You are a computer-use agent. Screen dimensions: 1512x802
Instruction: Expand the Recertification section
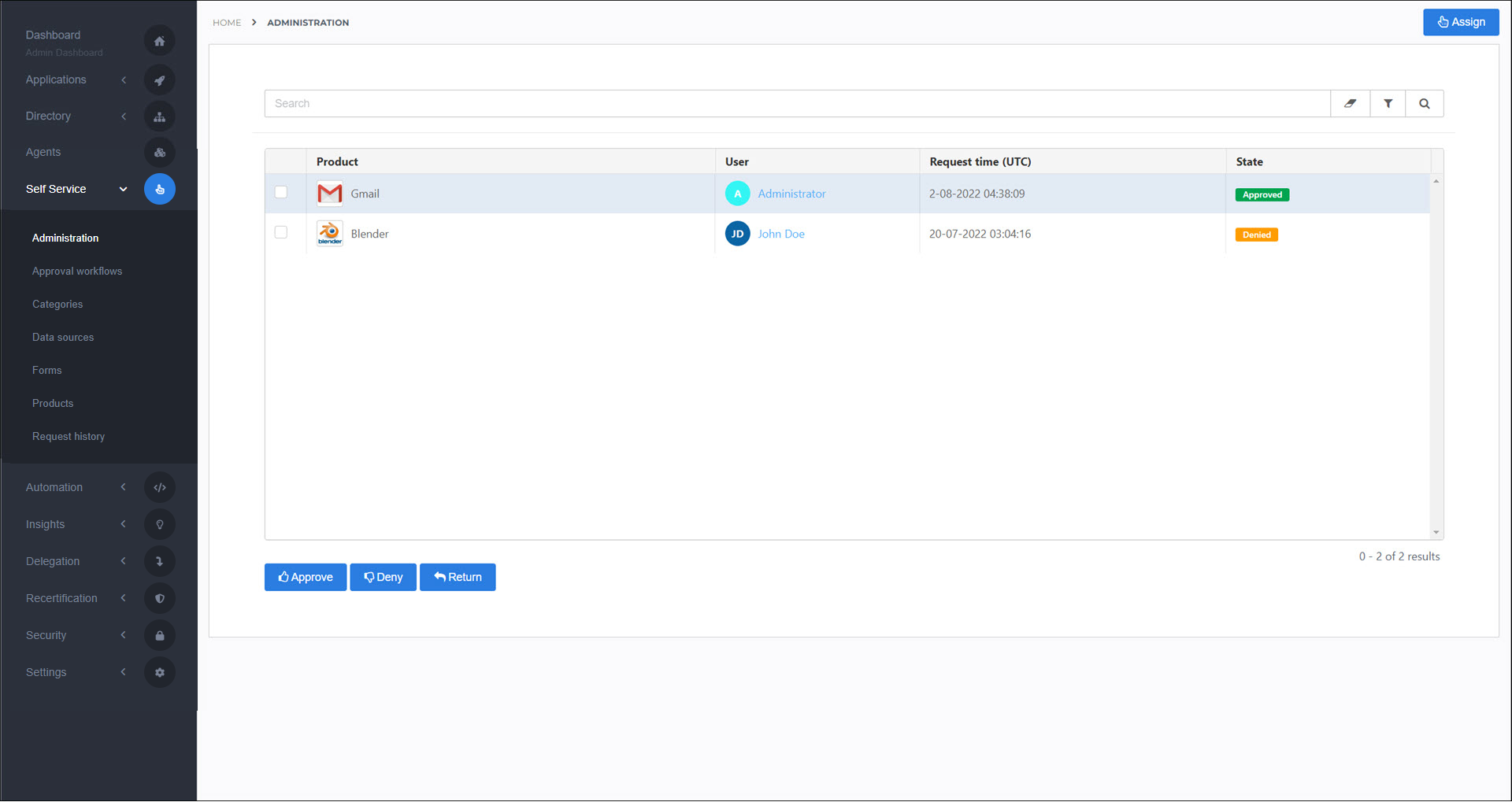[x=123, y=597]
